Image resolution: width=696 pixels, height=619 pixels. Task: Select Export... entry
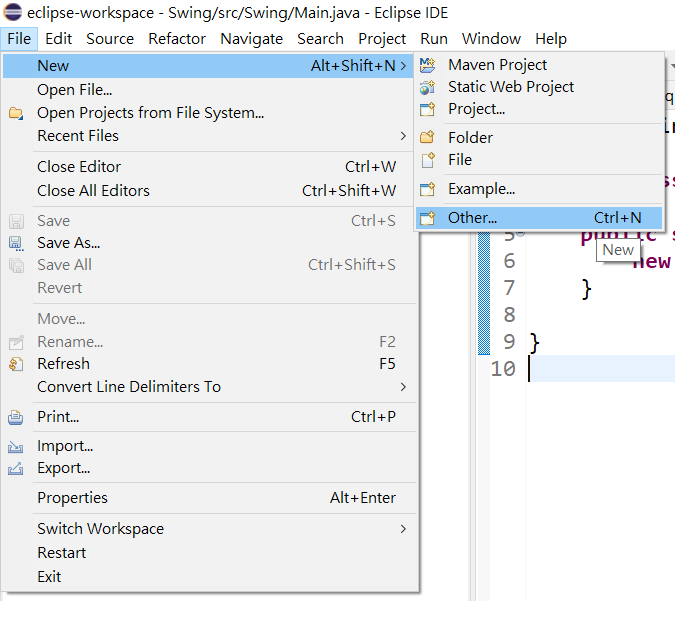[x=209, y=469]
